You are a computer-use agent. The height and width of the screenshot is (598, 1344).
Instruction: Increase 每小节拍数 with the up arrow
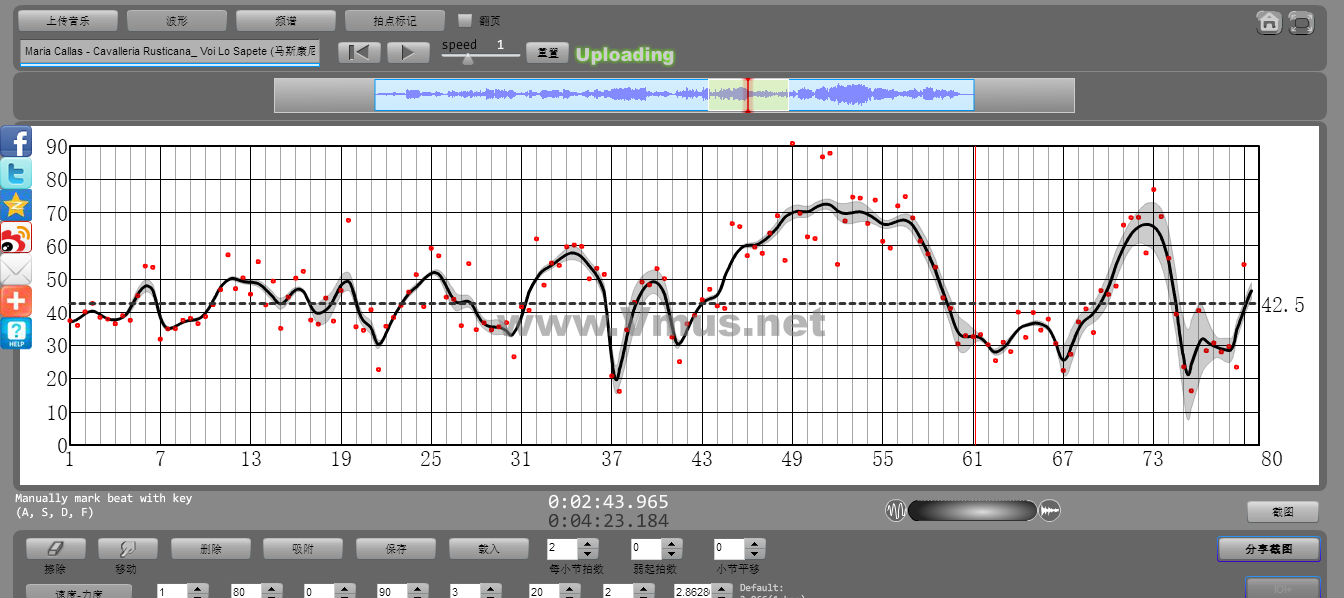click(588, 544)
